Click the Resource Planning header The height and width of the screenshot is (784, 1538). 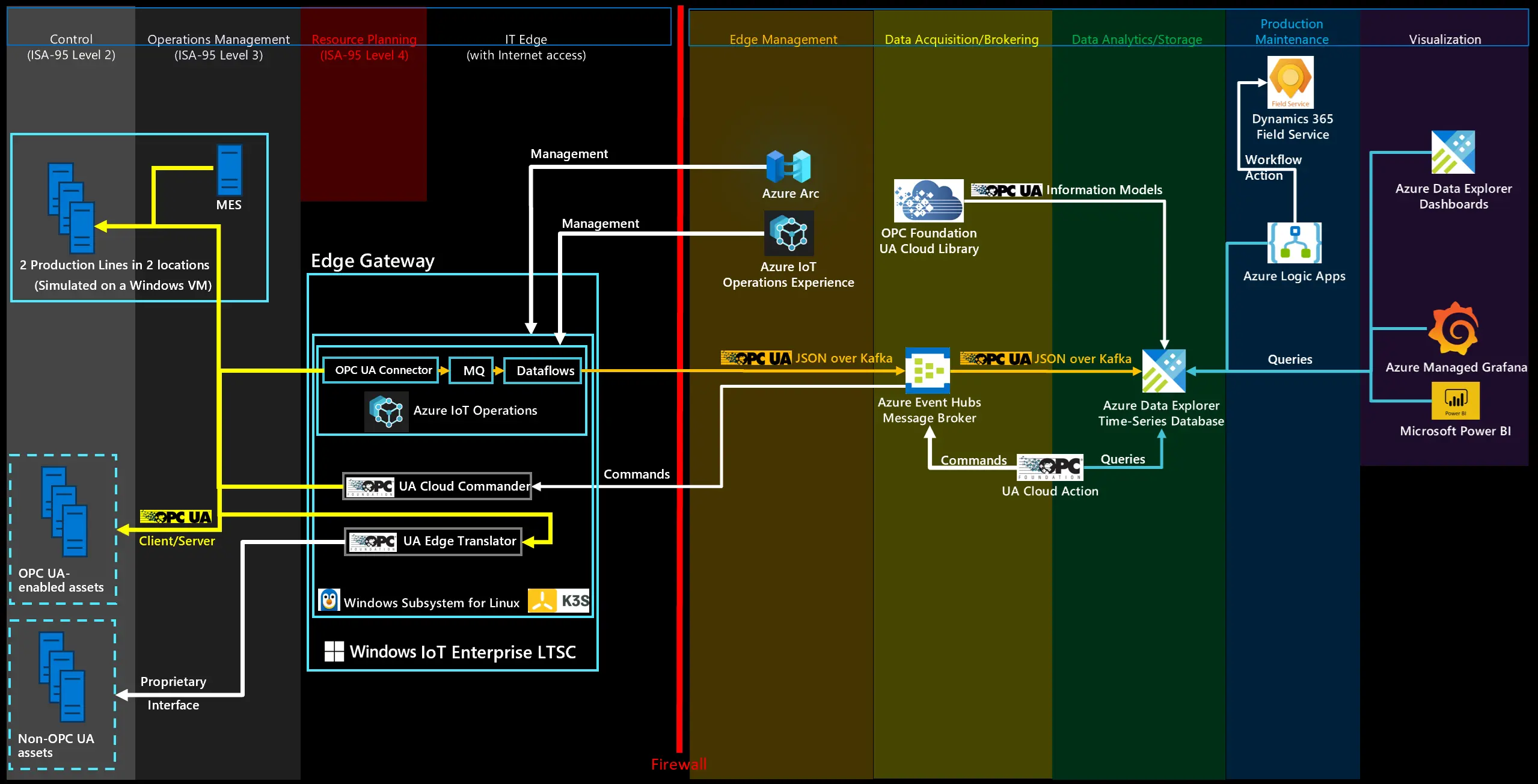[364, 47]
